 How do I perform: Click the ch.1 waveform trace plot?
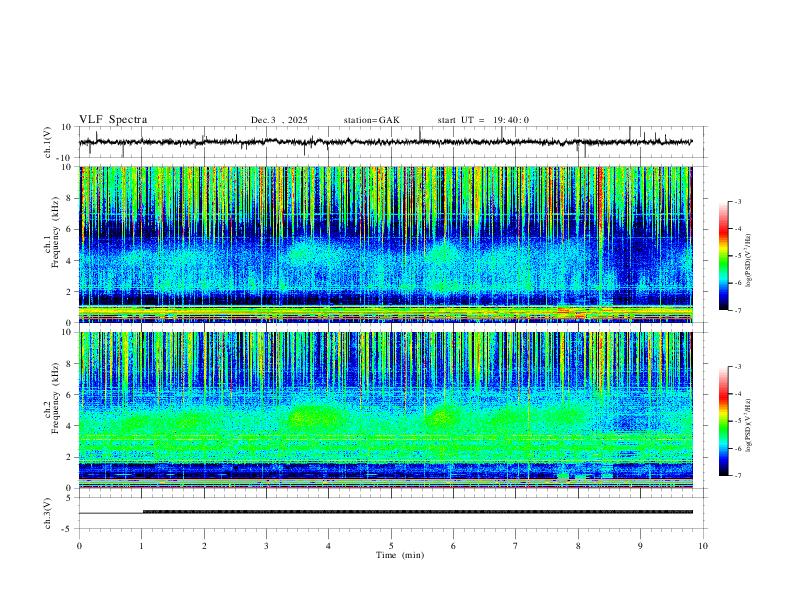click(386, 142)
